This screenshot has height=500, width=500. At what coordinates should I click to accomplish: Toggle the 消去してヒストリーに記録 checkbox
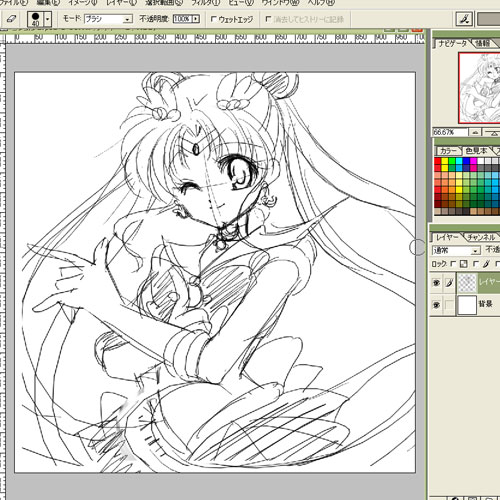[268, 19]
